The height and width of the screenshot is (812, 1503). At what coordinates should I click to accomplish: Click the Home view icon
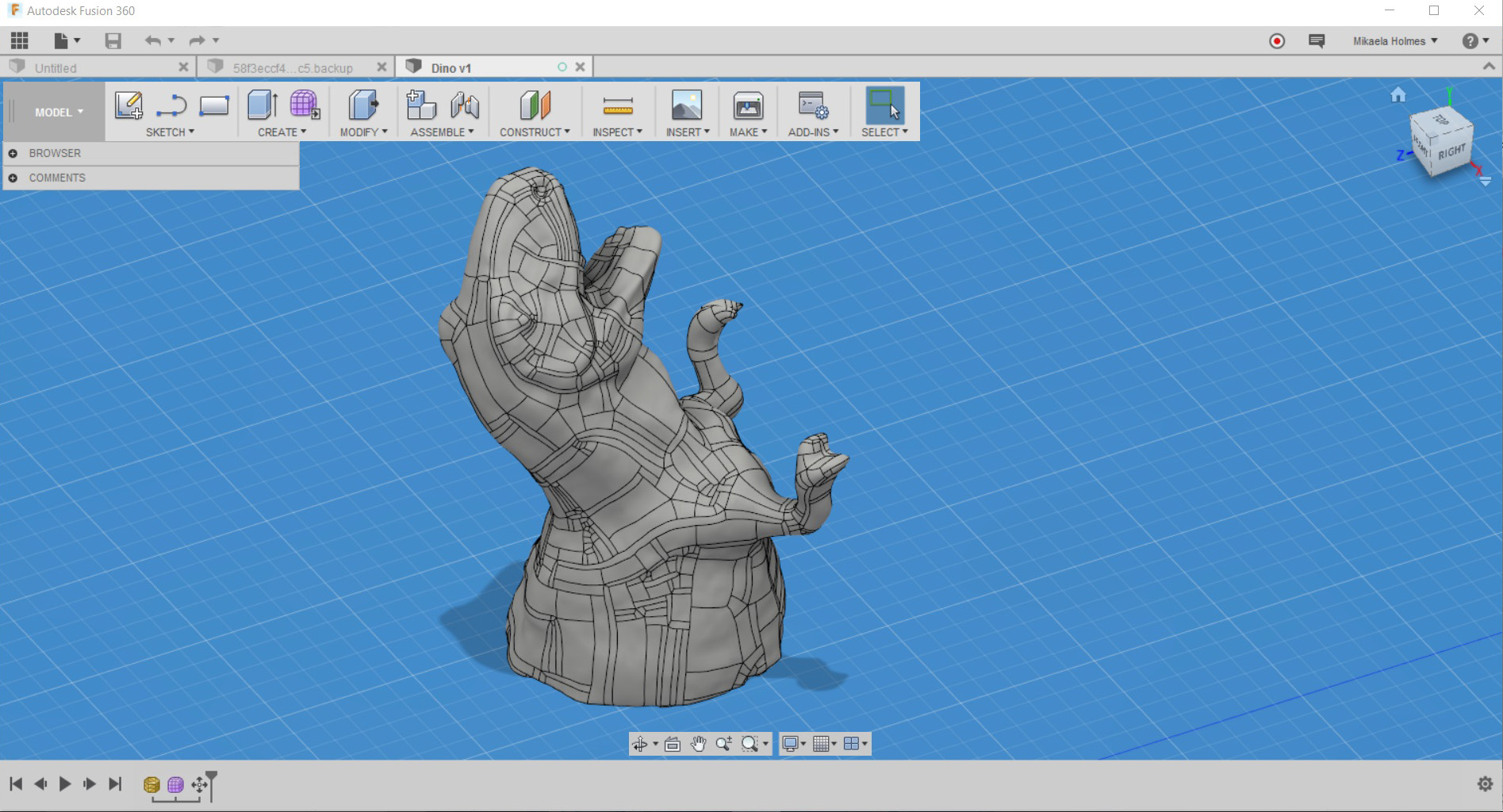(x=1398, y=95)
